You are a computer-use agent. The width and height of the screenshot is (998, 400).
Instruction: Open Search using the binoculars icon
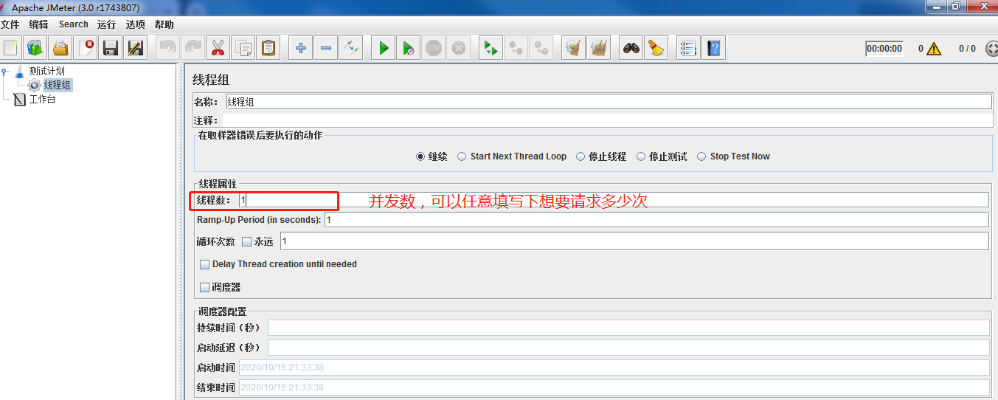tap(631, 48)
